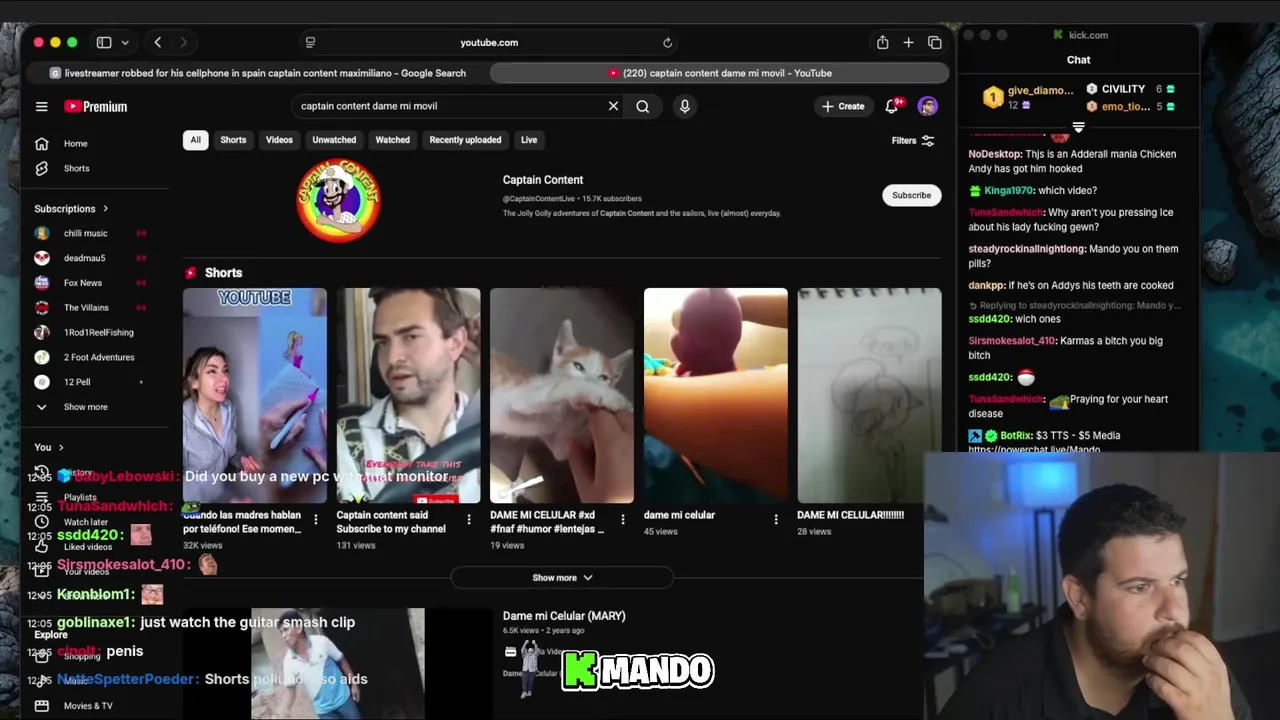Select the Watched filter chip
Image resolution: width=1280 pixels, height=720 pixels.
pyautogui.click(x=392, y=140)
